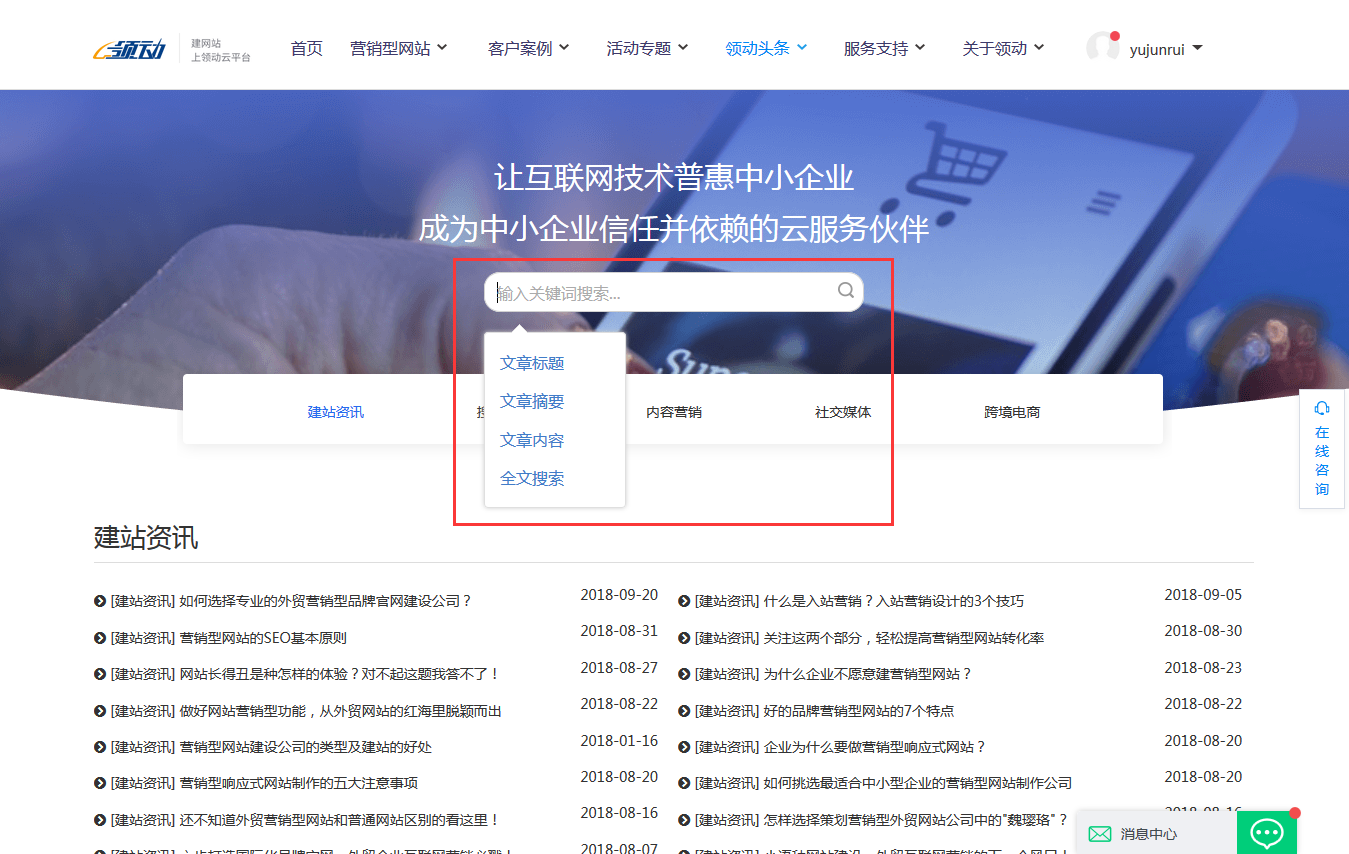1349x854 pixels.
Task: Switch to the 跨境电商 tab
Action: click(x=1012, y=410)
